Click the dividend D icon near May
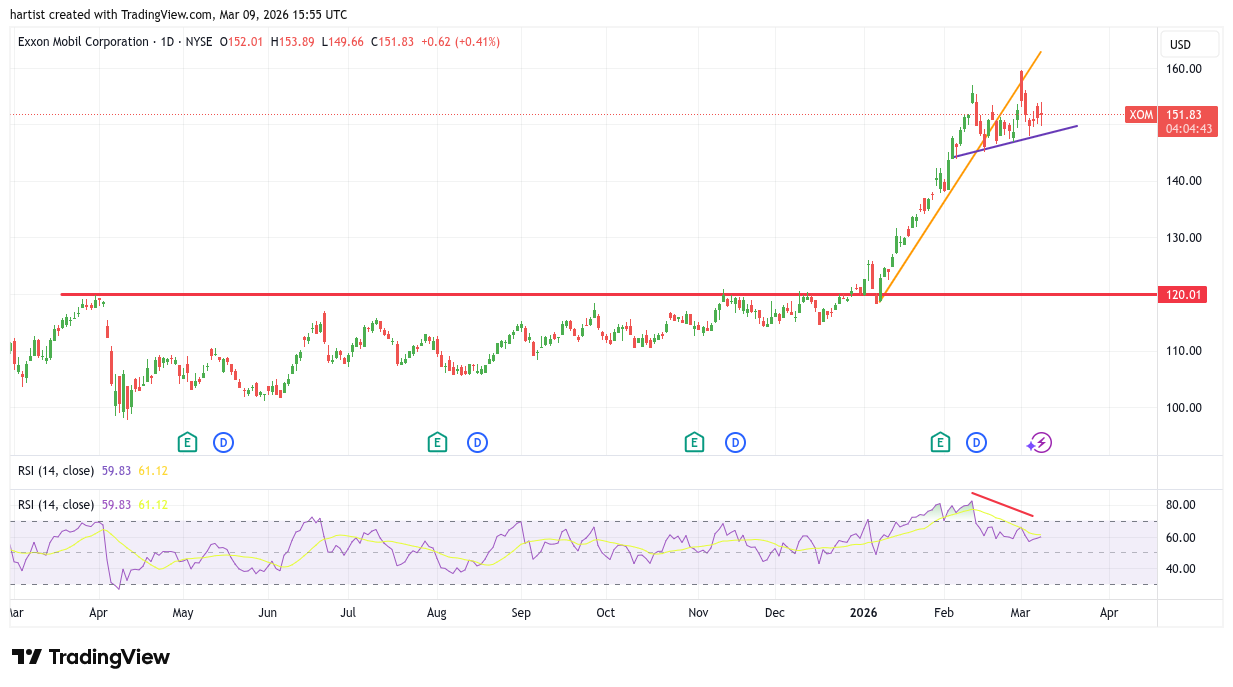Image resolution: width=1233 pixels, height=687 pixels. coord(223,442)
